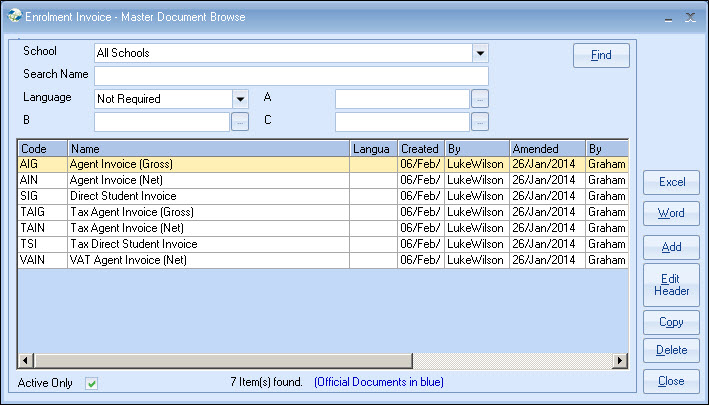Screen dimensions: 709x405
Task: Click the Edit Header button
Action: (671, 284)
